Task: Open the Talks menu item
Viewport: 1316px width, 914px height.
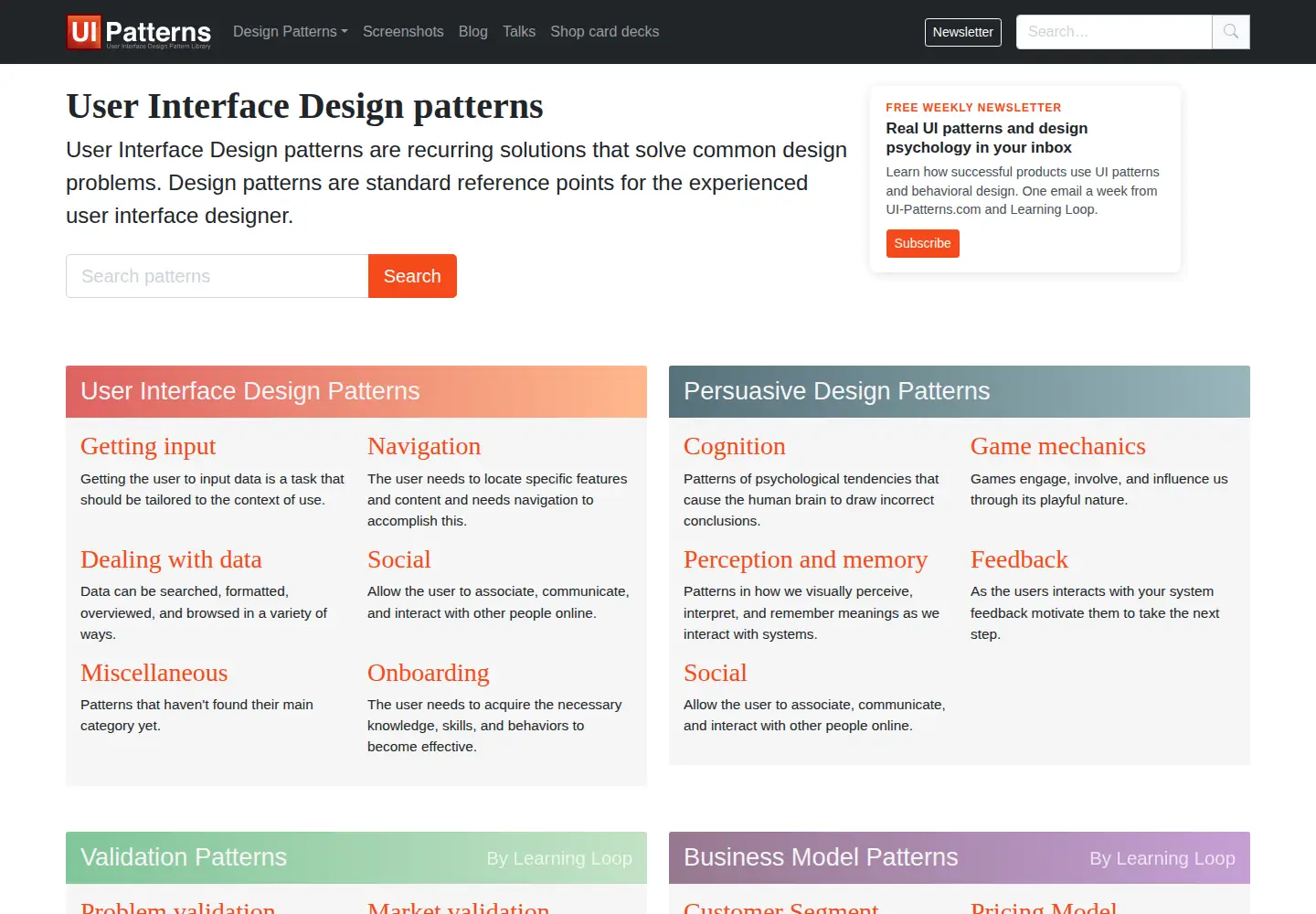Action: coord(519,32)
